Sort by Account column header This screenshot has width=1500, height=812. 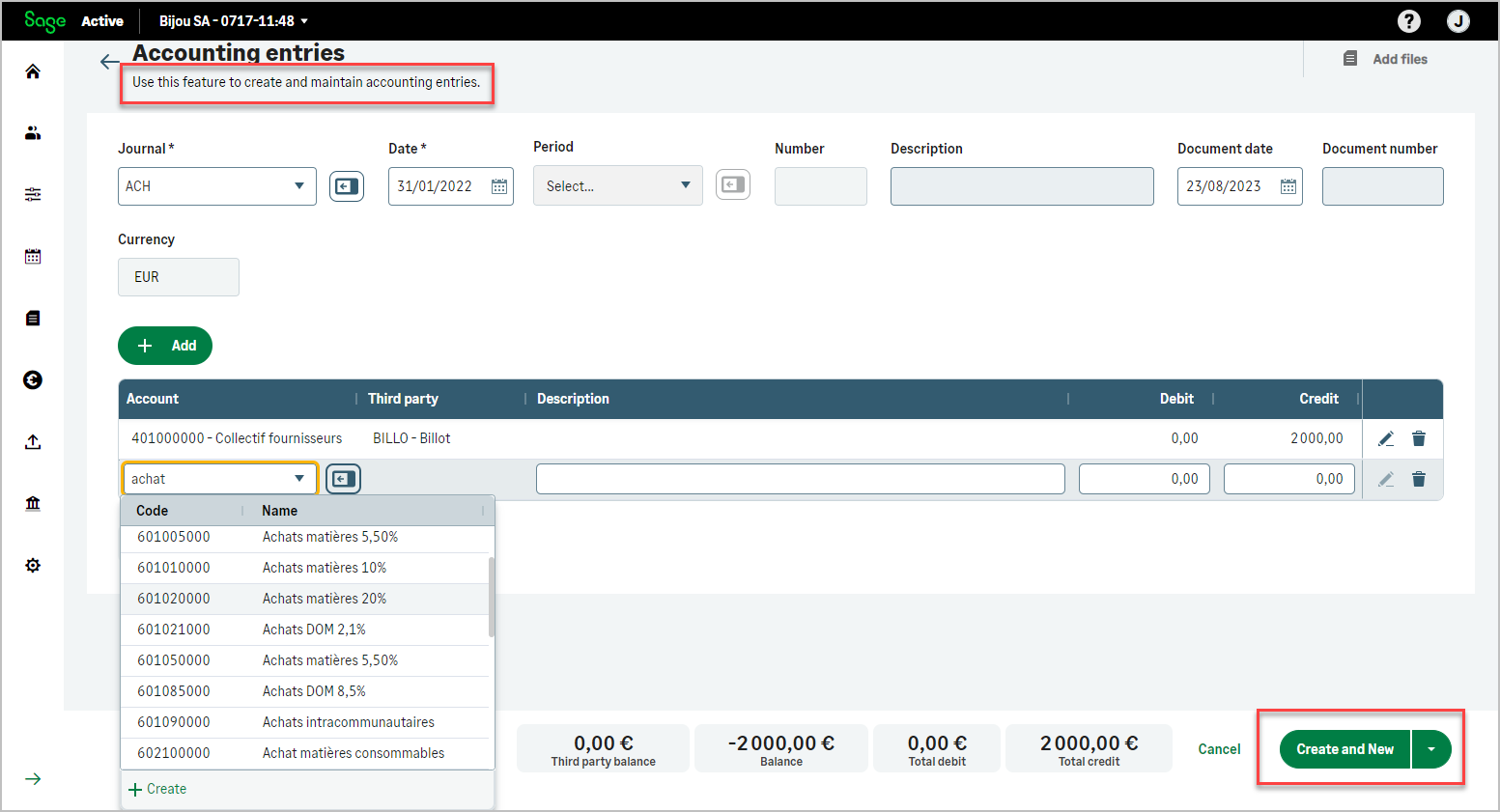click(153, 399)
